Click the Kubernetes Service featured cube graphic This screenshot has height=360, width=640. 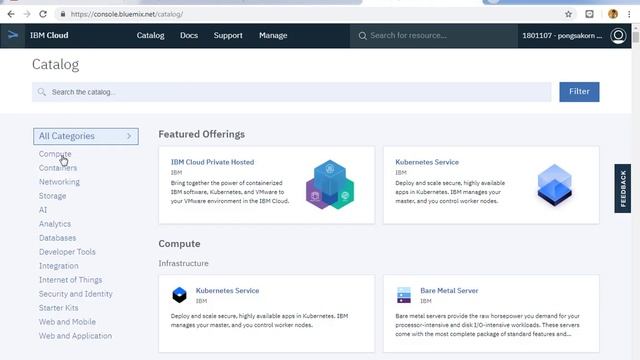pyautogui.click(x=555, y=184)
